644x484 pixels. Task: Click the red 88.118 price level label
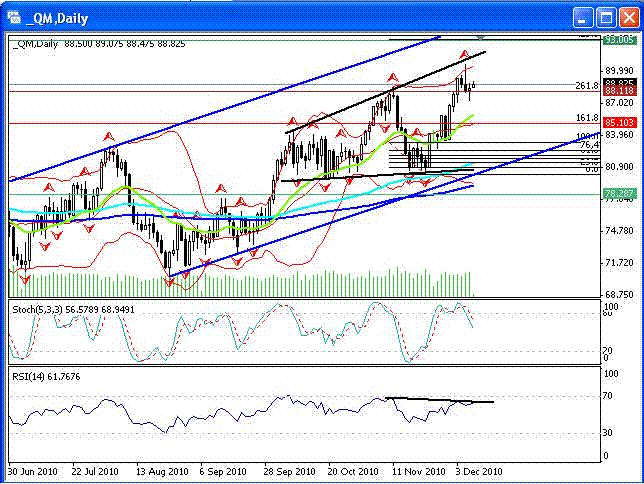click(619, 91)
